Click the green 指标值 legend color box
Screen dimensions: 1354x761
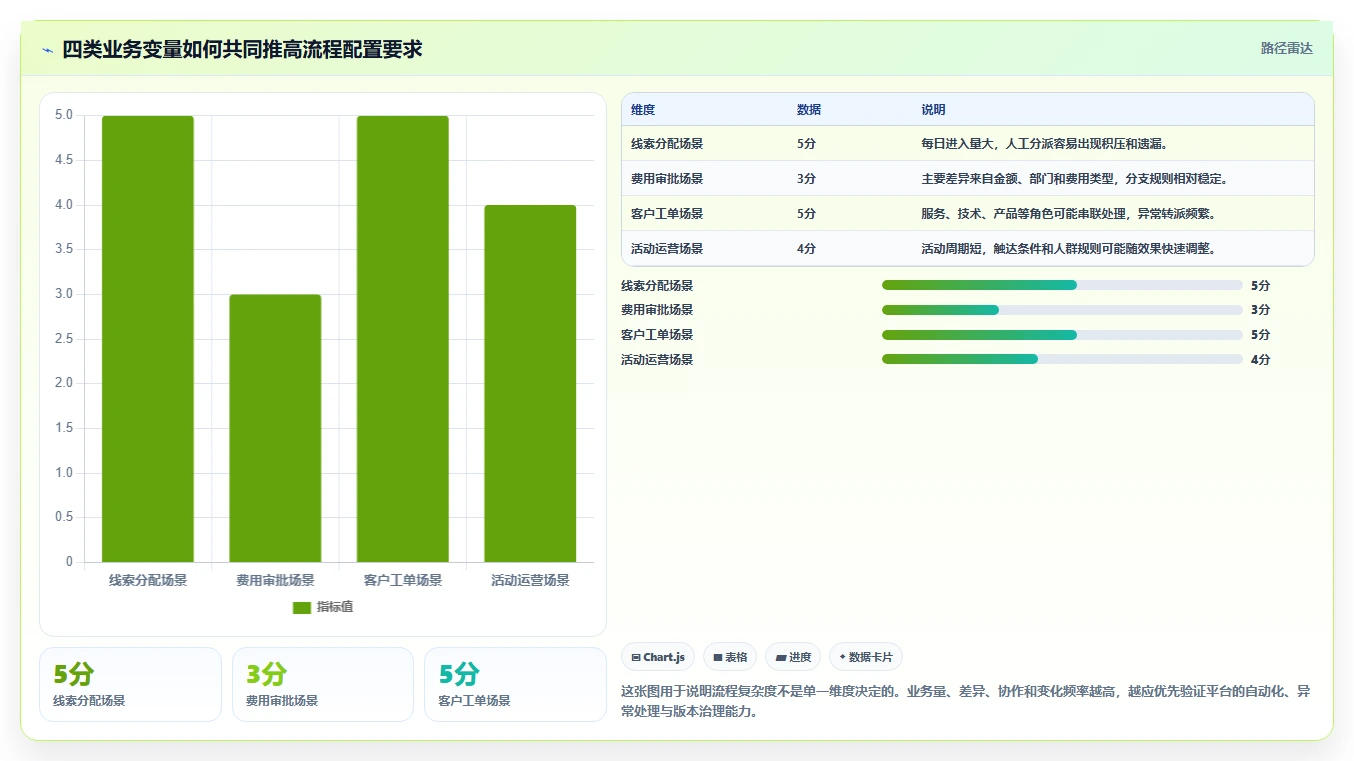(x=302, y=608)
